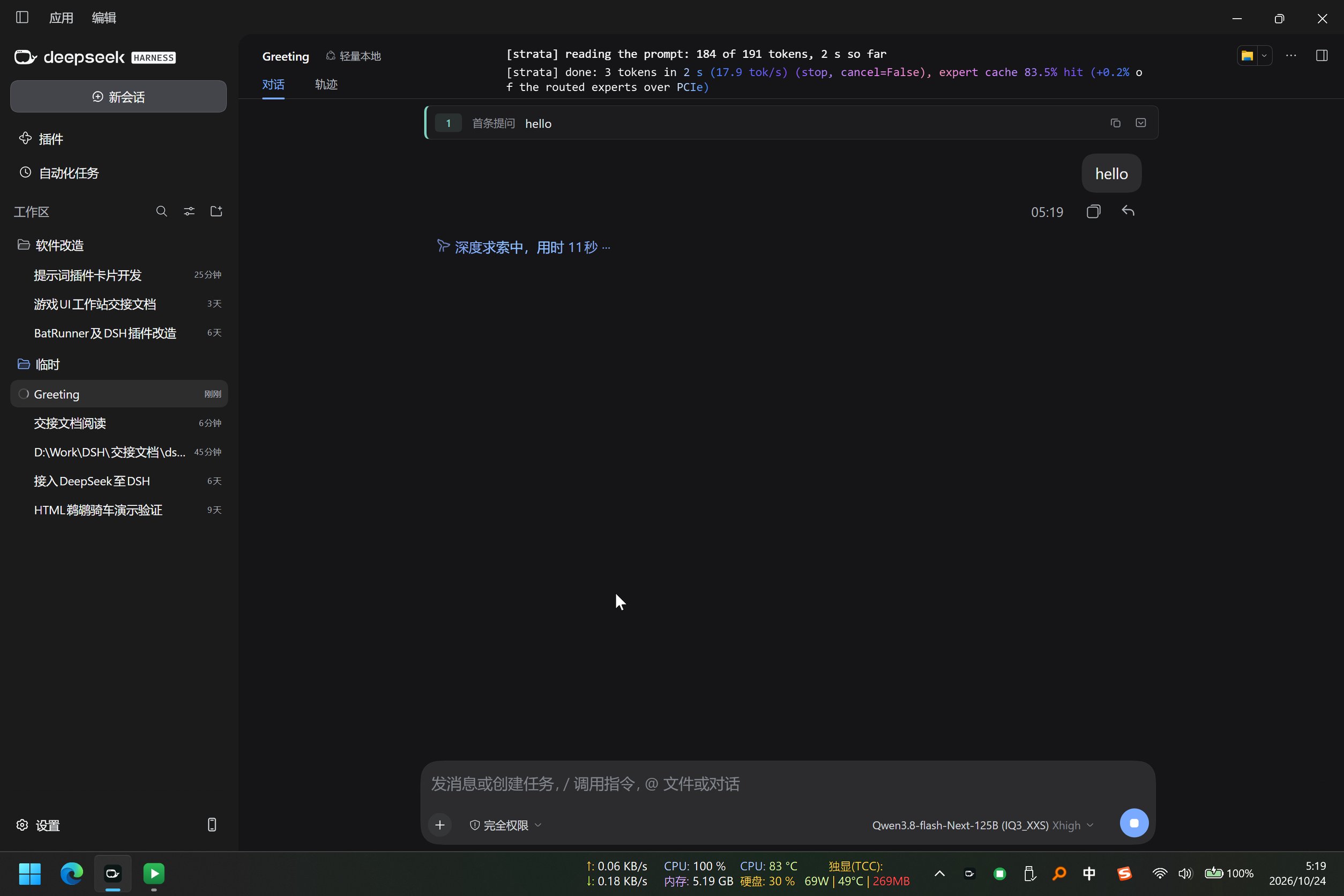Click the plus attachment button
The width and height of the screenshot is (1344, 896).
click(440, 825)
